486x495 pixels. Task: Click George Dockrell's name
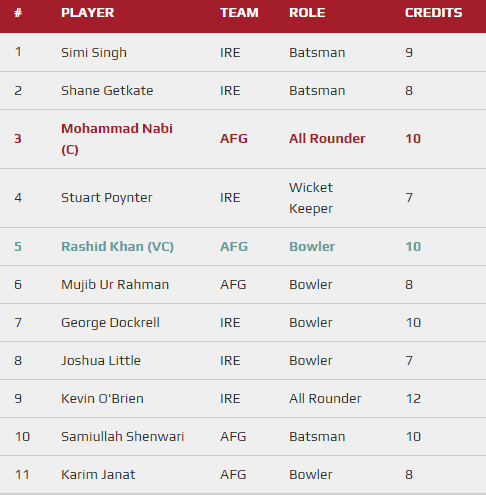tap(110, 323)
